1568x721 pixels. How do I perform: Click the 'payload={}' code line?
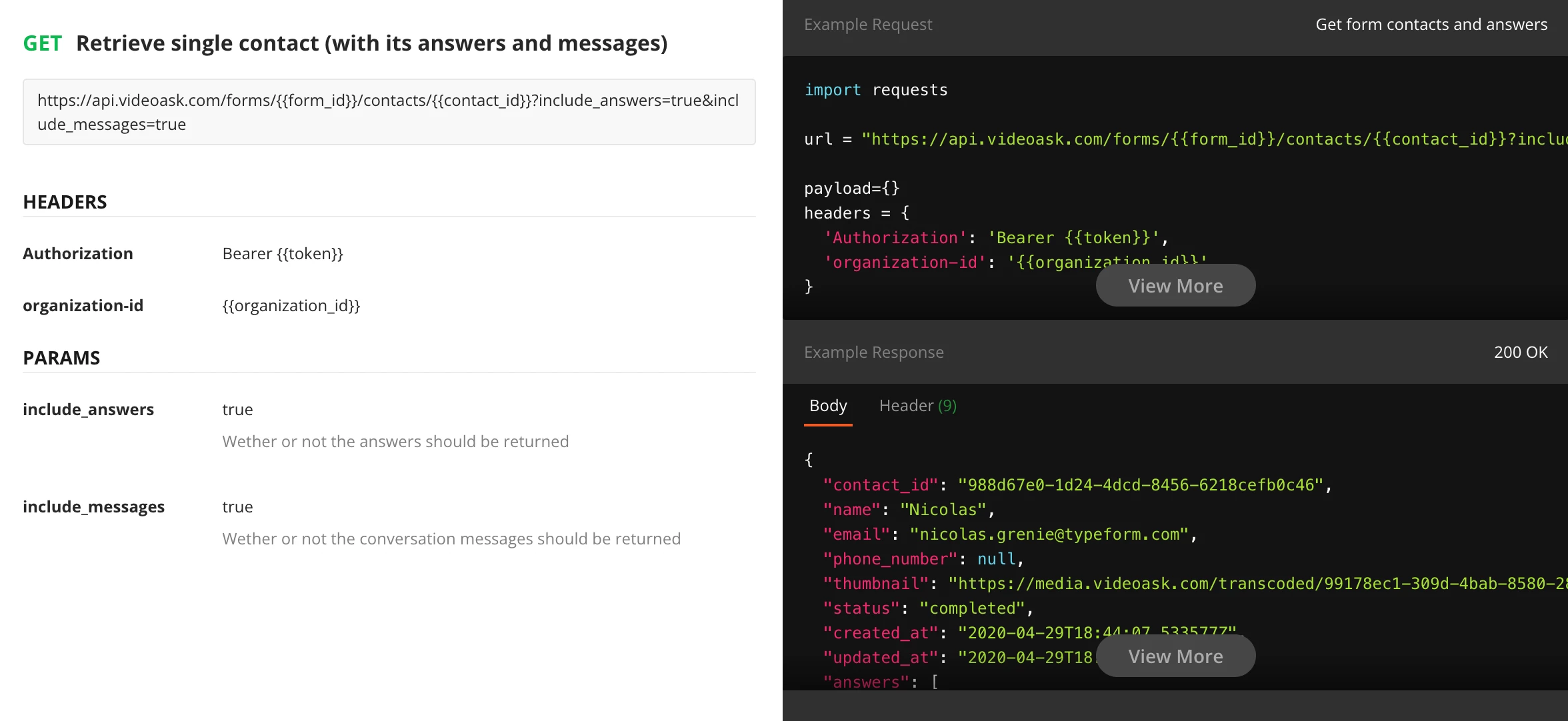click(x=852, y=189)
